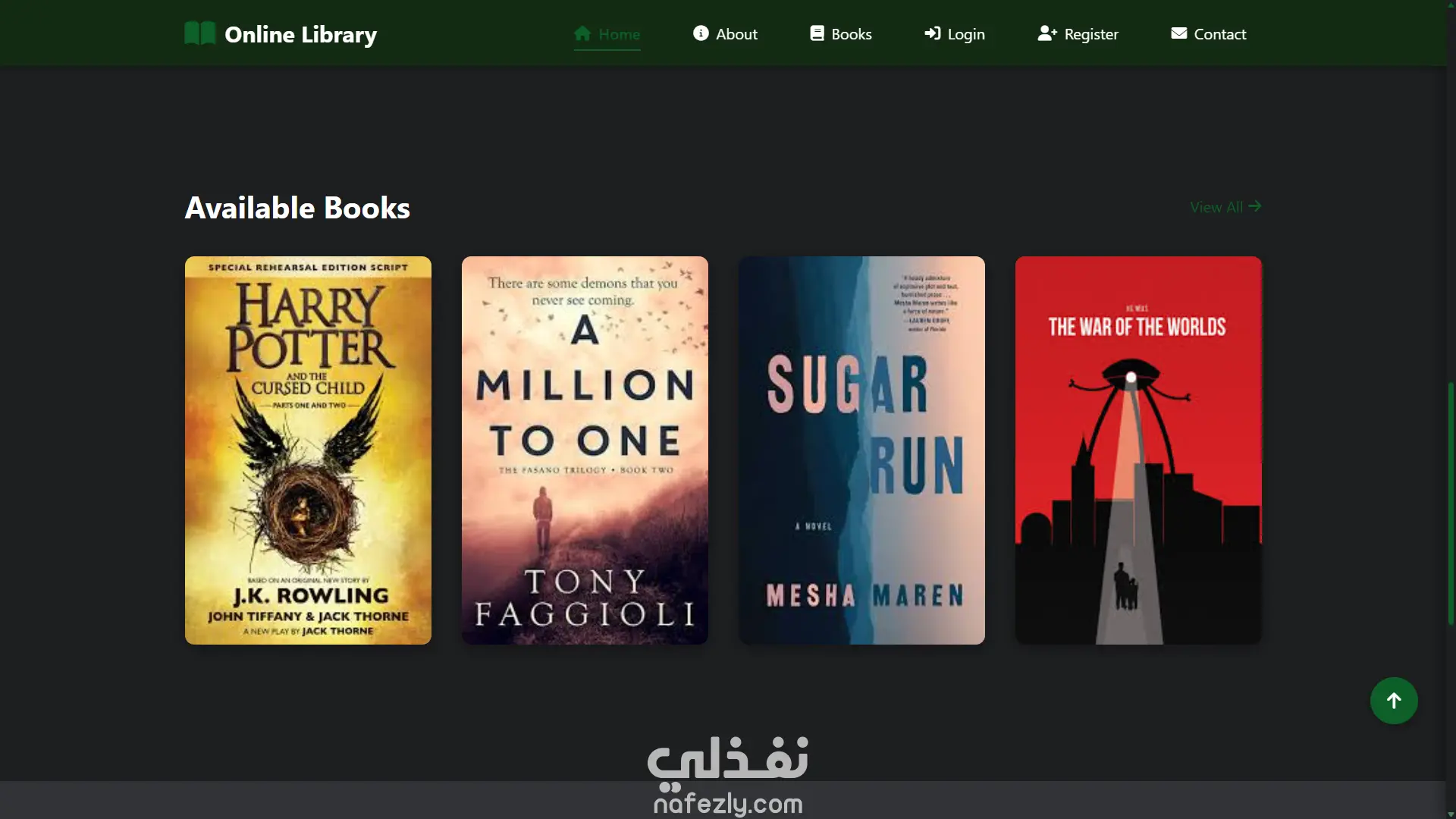Open The War of the Worlds cover
The height and width of the screenshot is (819, 1456).
(1138, 450)
